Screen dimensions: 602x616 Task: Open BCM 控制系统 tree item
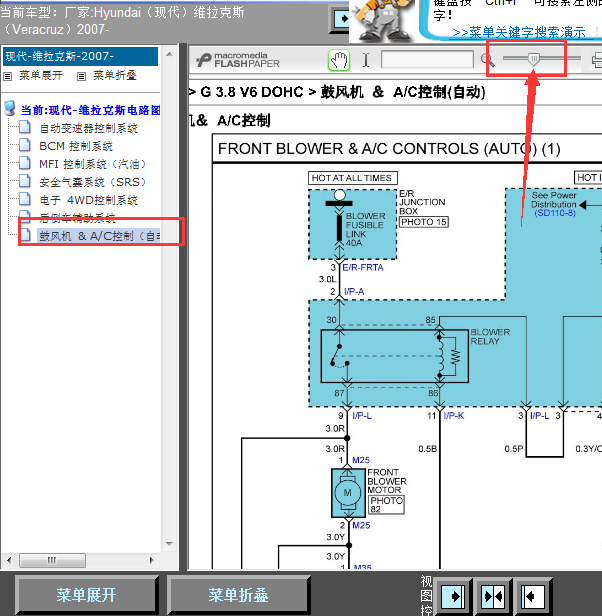point(76,146)
